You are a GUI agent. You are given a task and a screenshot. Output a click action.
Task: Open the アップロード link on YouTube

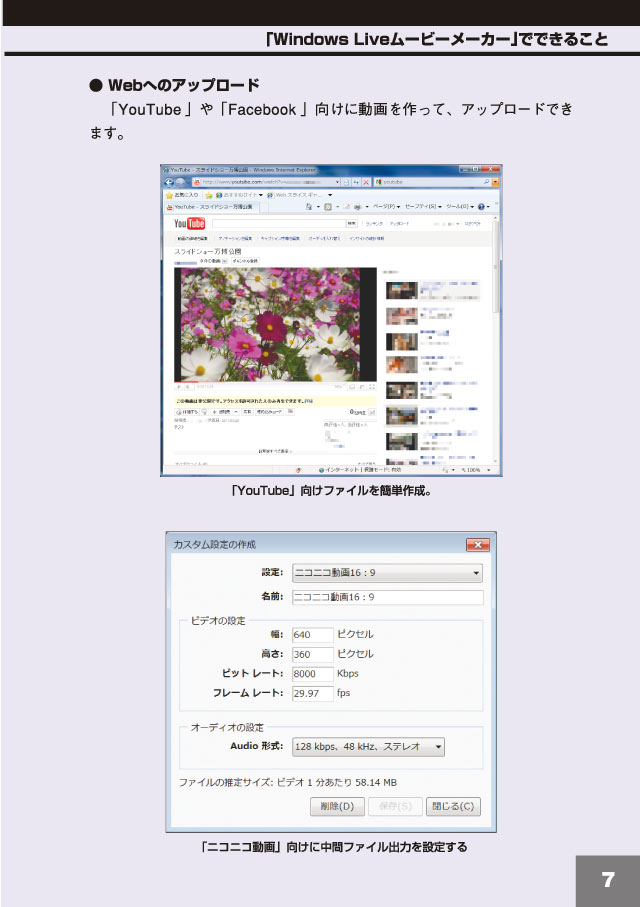[x=399, y=224]
